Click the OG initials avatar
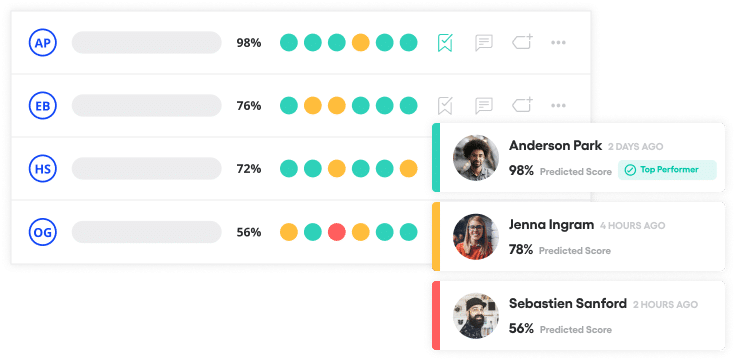This screenshot has width=735, height=360. [43, 232]
